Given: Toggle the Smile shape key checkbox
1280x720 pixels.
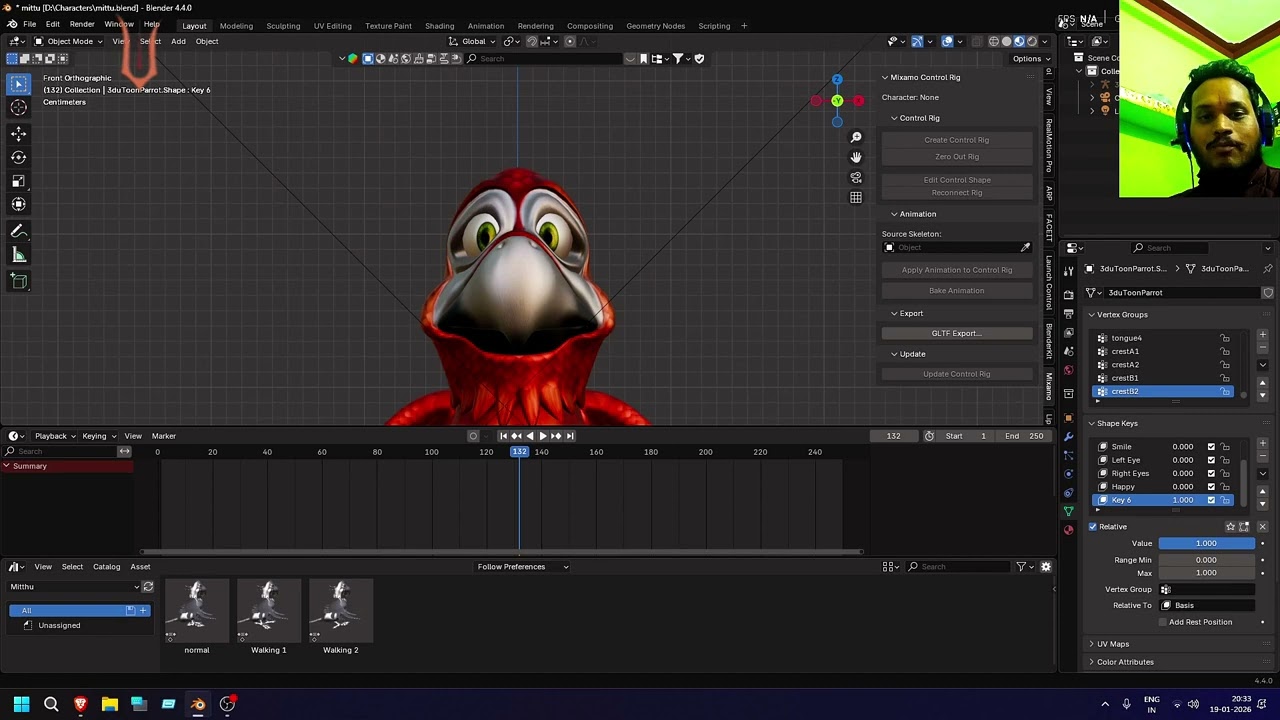Looking at the screenshot, I should pos(1211,447).
